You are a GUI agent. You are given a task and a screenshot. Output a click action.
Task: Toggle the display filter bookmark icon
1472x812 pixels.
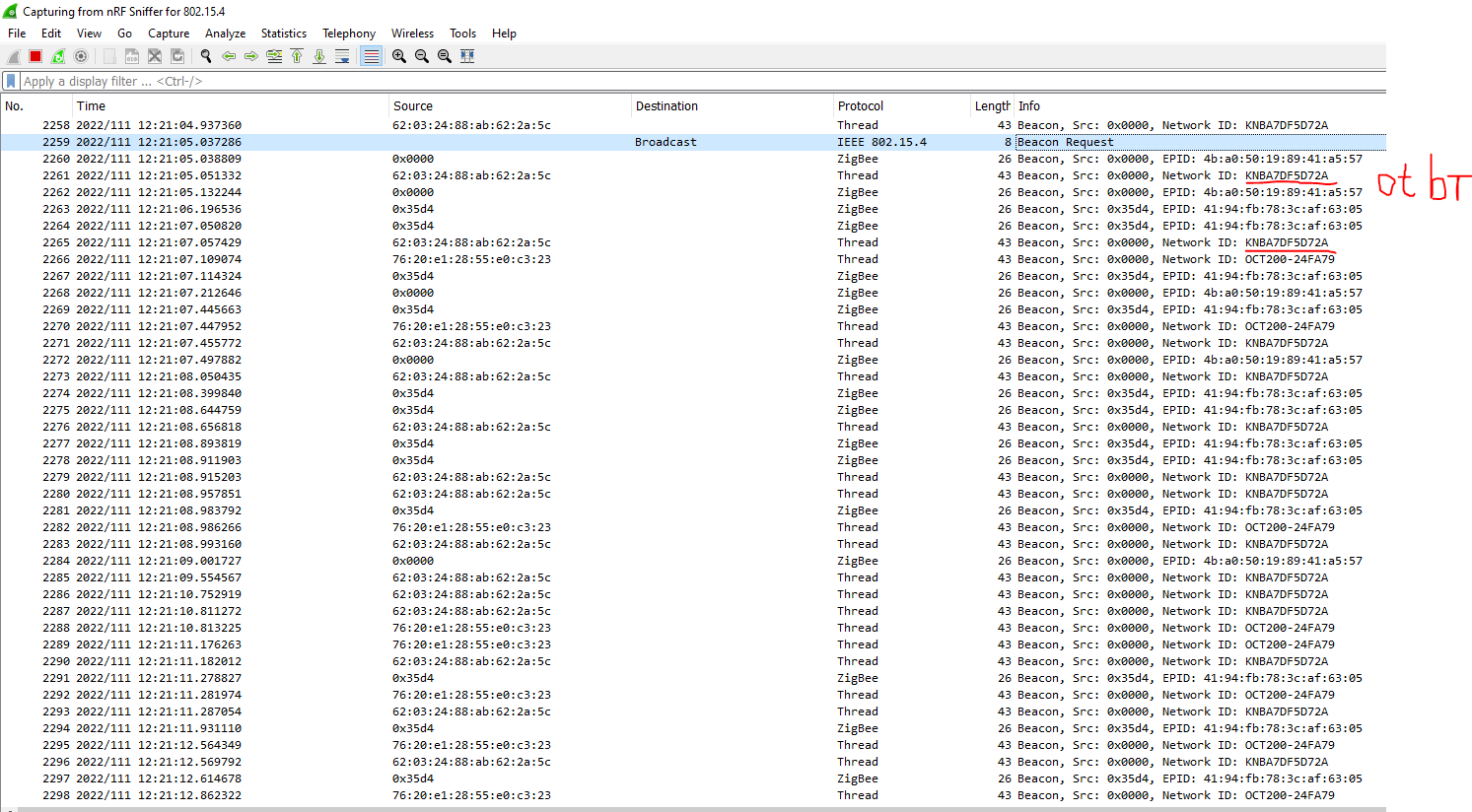[11, 81]
